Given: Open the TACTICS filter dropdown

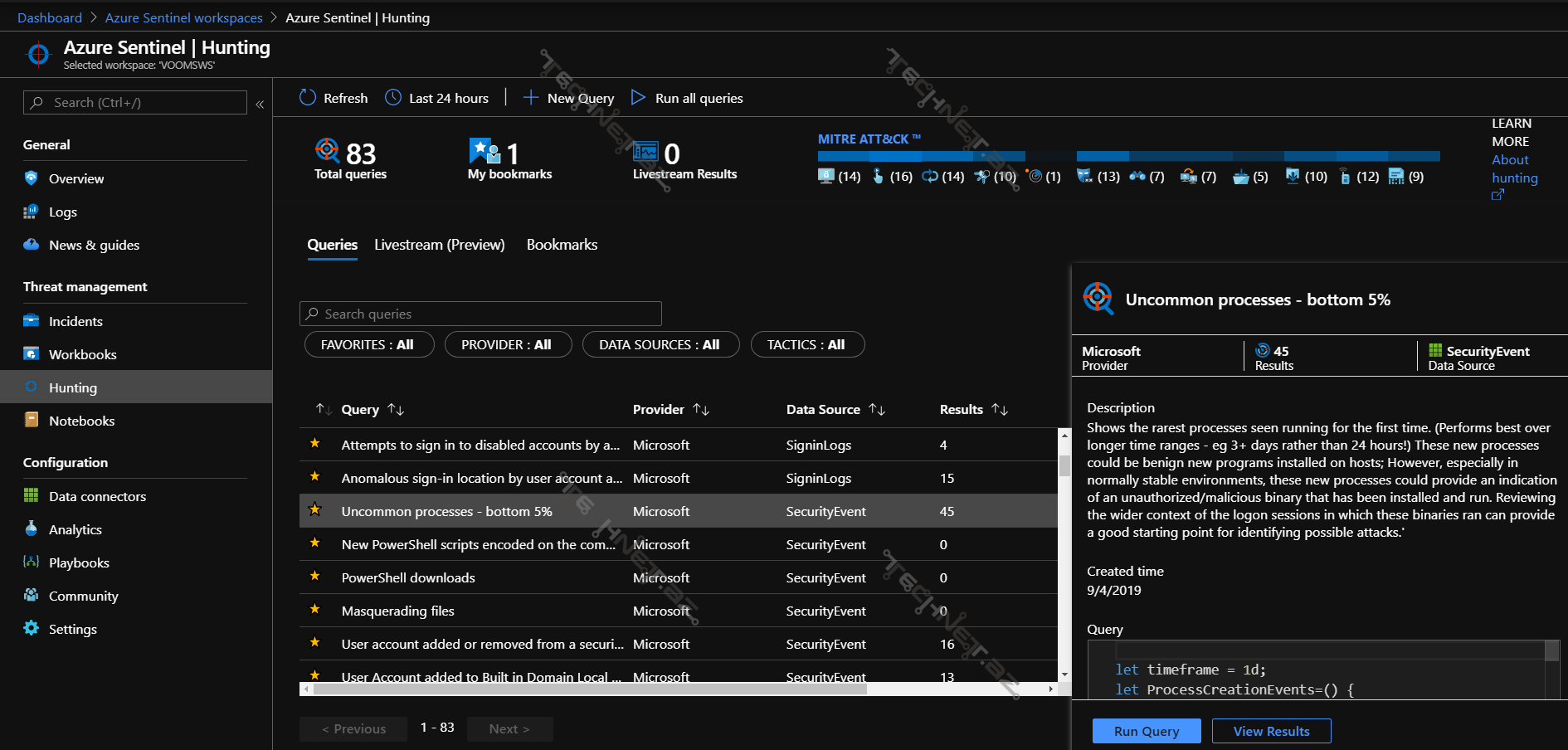Looking at the screenshot, I should (x=807, y=344).
